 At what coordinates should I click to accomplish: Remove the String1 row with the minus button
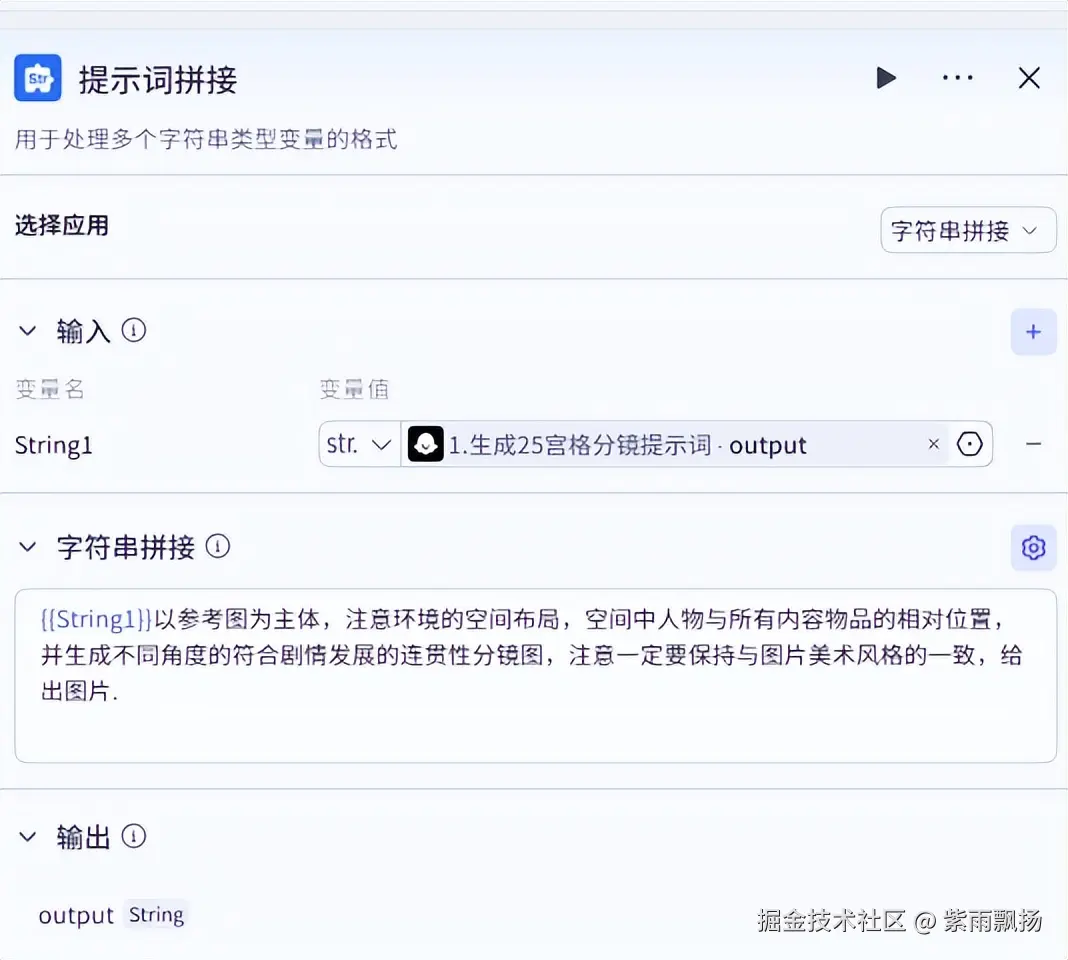tap(1035, 444)
